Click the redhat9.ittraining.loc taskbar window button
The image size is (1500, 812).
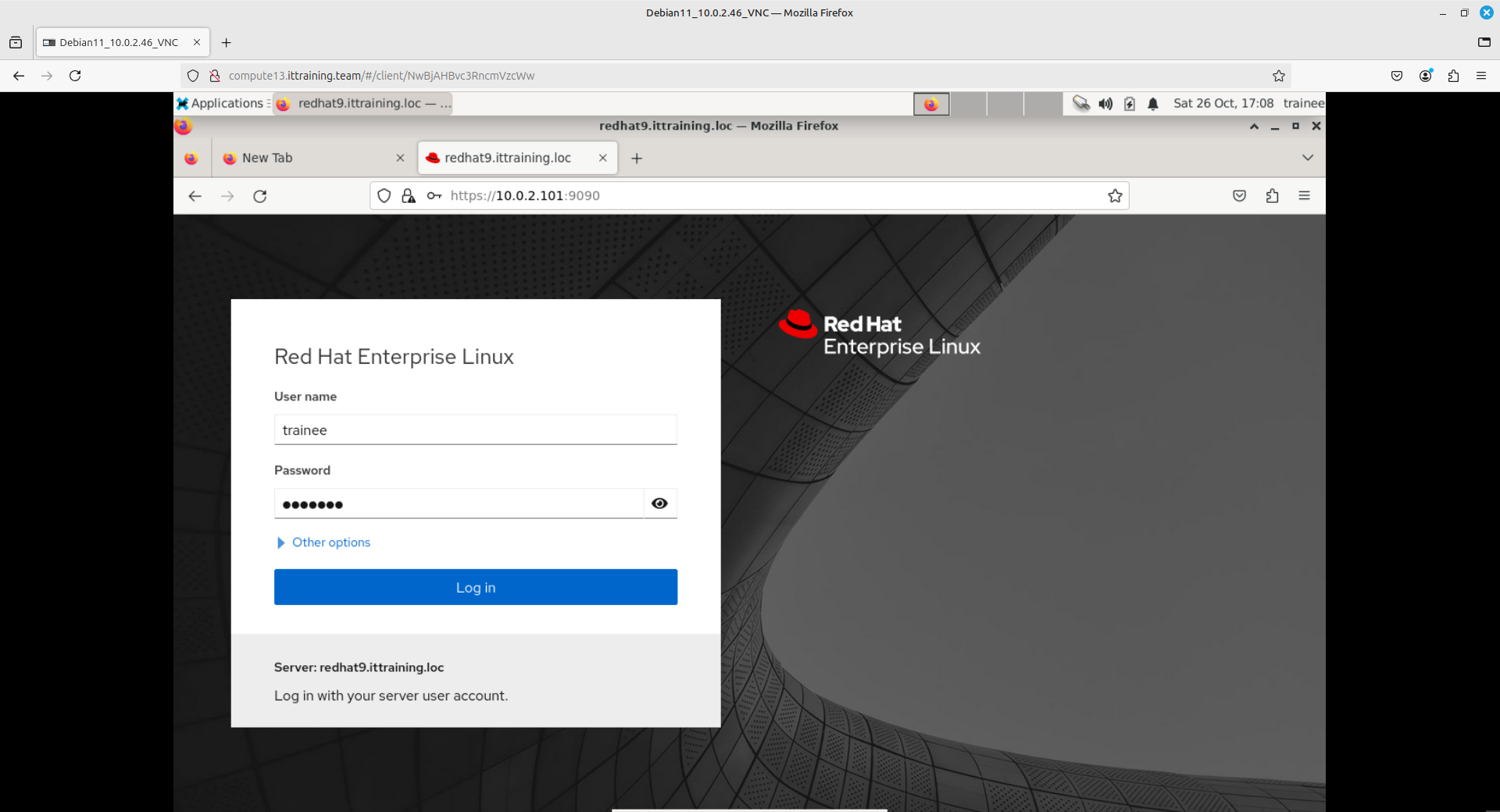(x=363, y=103)
